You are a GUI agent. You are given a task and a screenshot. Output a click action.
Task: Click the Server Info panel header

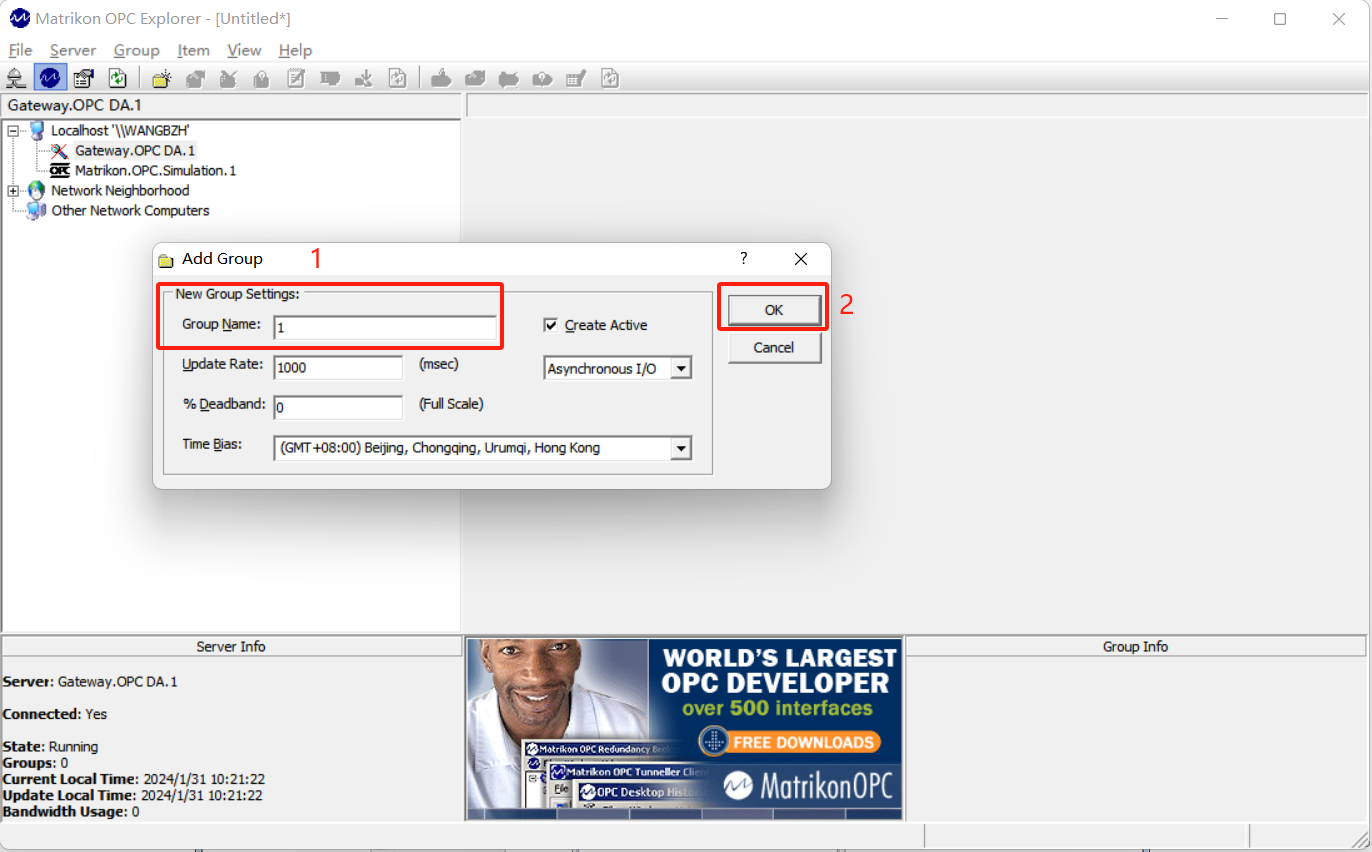pos(231,646)
